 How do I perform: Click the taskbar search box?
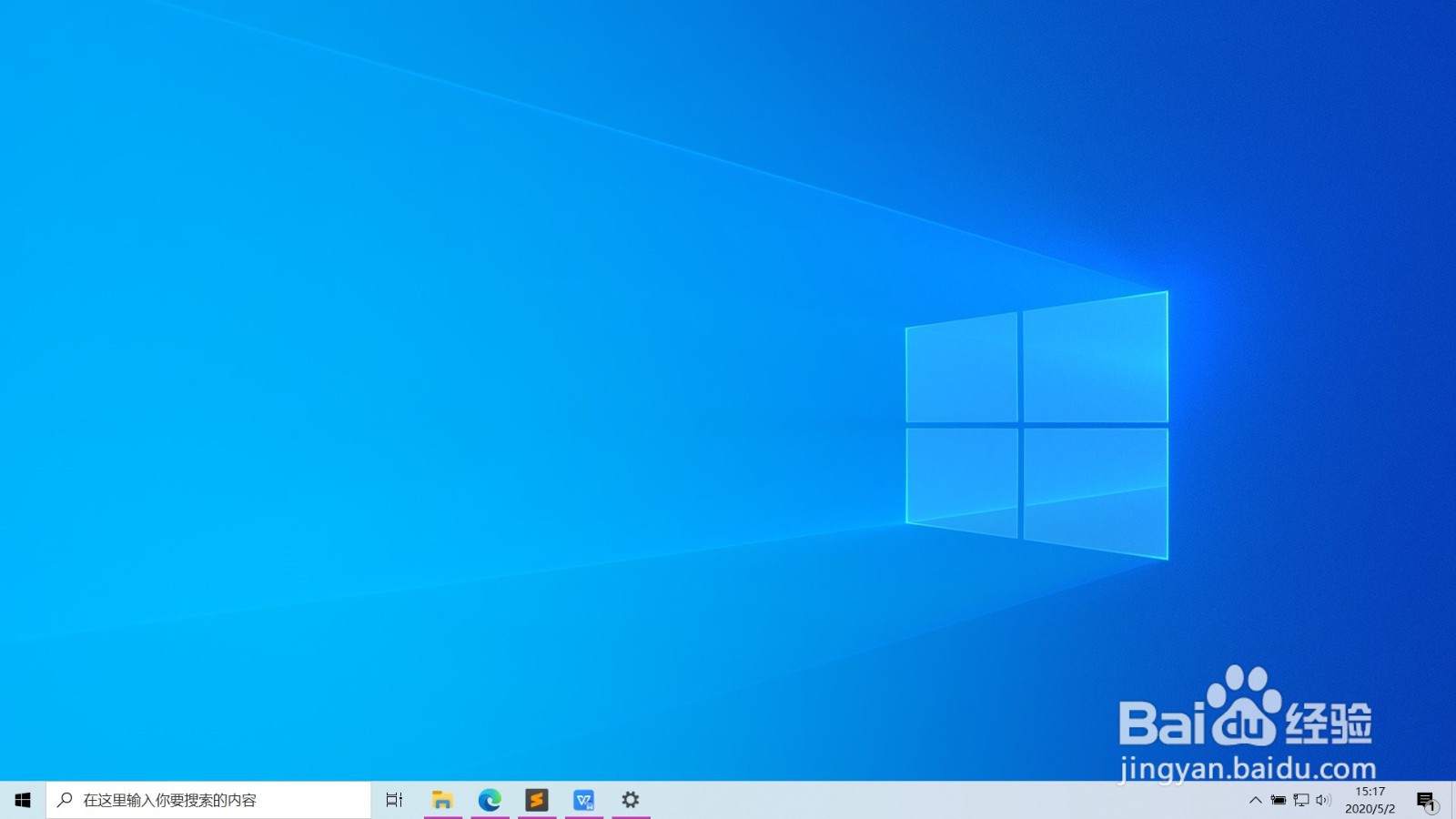point(208,800)
